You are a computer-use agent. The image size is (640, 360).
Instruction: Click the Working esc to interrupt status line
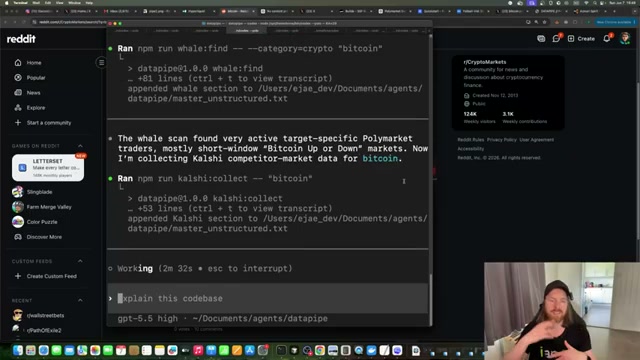tap(205, 269)
